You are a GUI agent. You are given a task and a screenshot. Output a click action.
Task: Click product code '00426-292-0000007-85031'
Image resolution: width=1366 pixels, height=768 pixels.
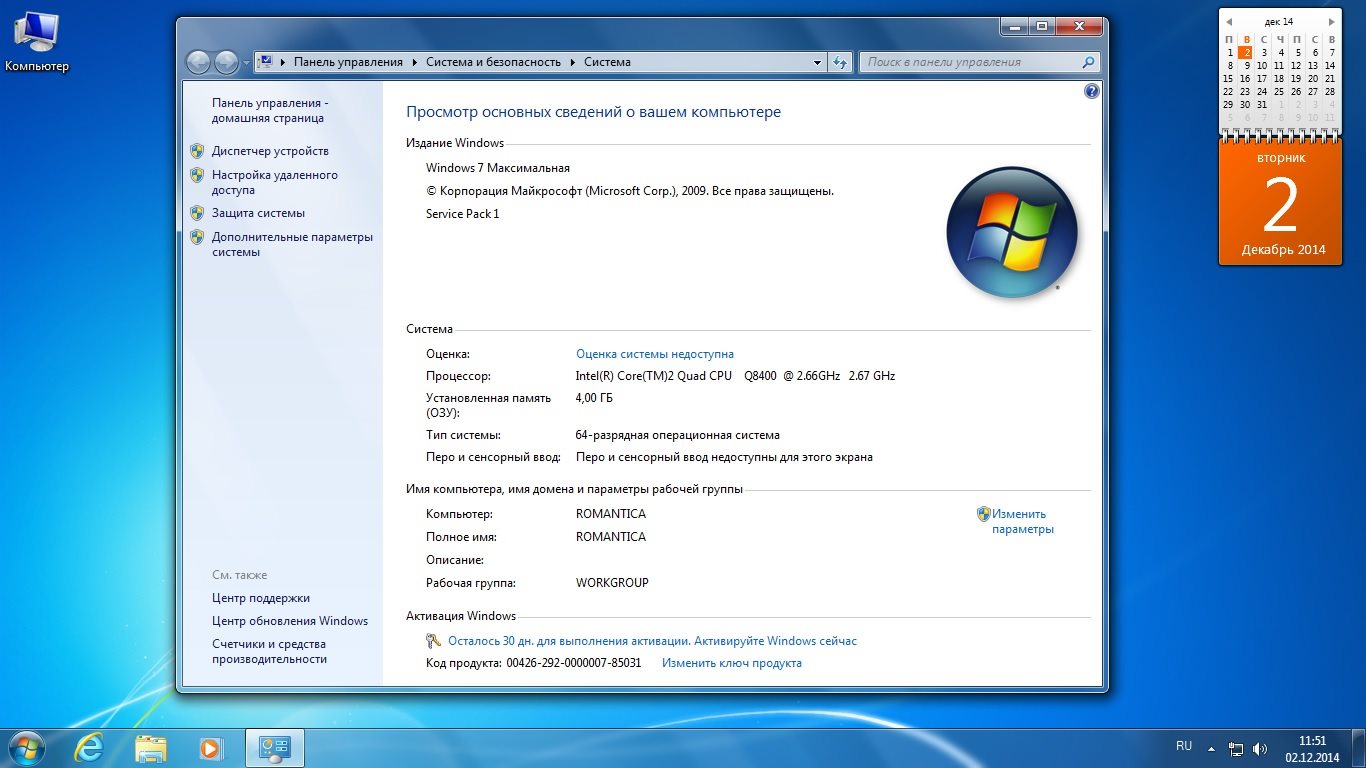pos(574,663)
